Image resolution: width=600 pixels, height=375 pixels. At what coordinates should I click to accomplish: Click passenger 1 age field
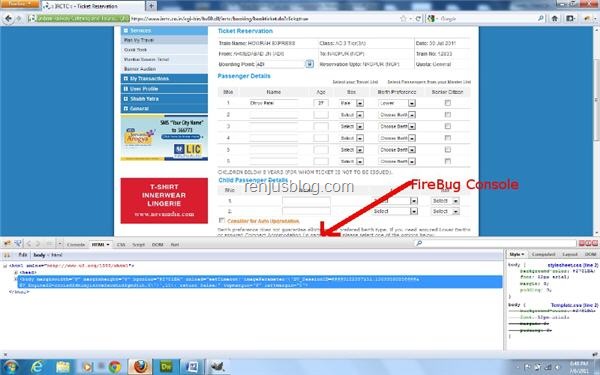coord(321,103)
